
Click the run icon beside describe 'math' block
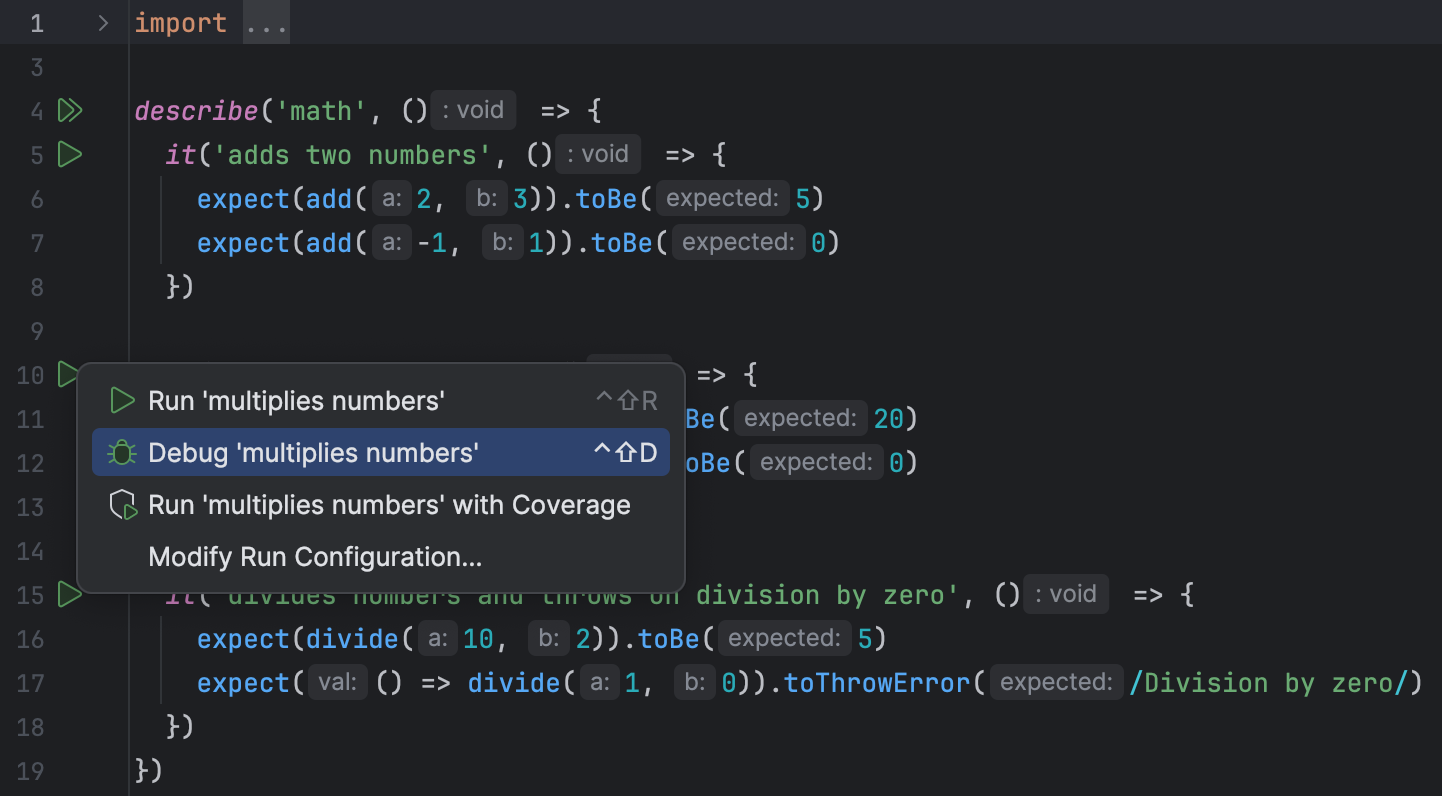pyautogui.click(x=70, y=110)
